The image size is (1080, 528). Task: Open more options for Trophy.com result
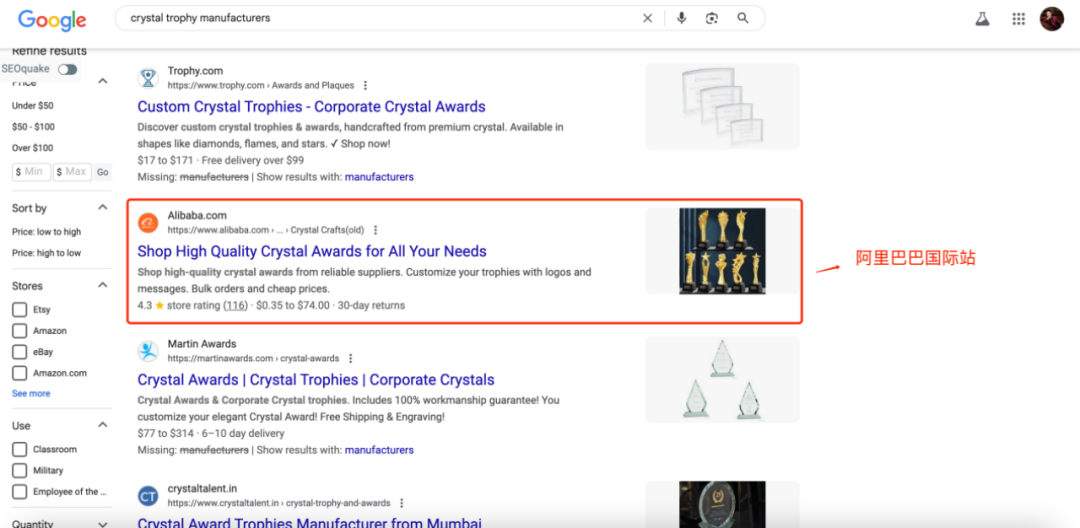[365, 86]
